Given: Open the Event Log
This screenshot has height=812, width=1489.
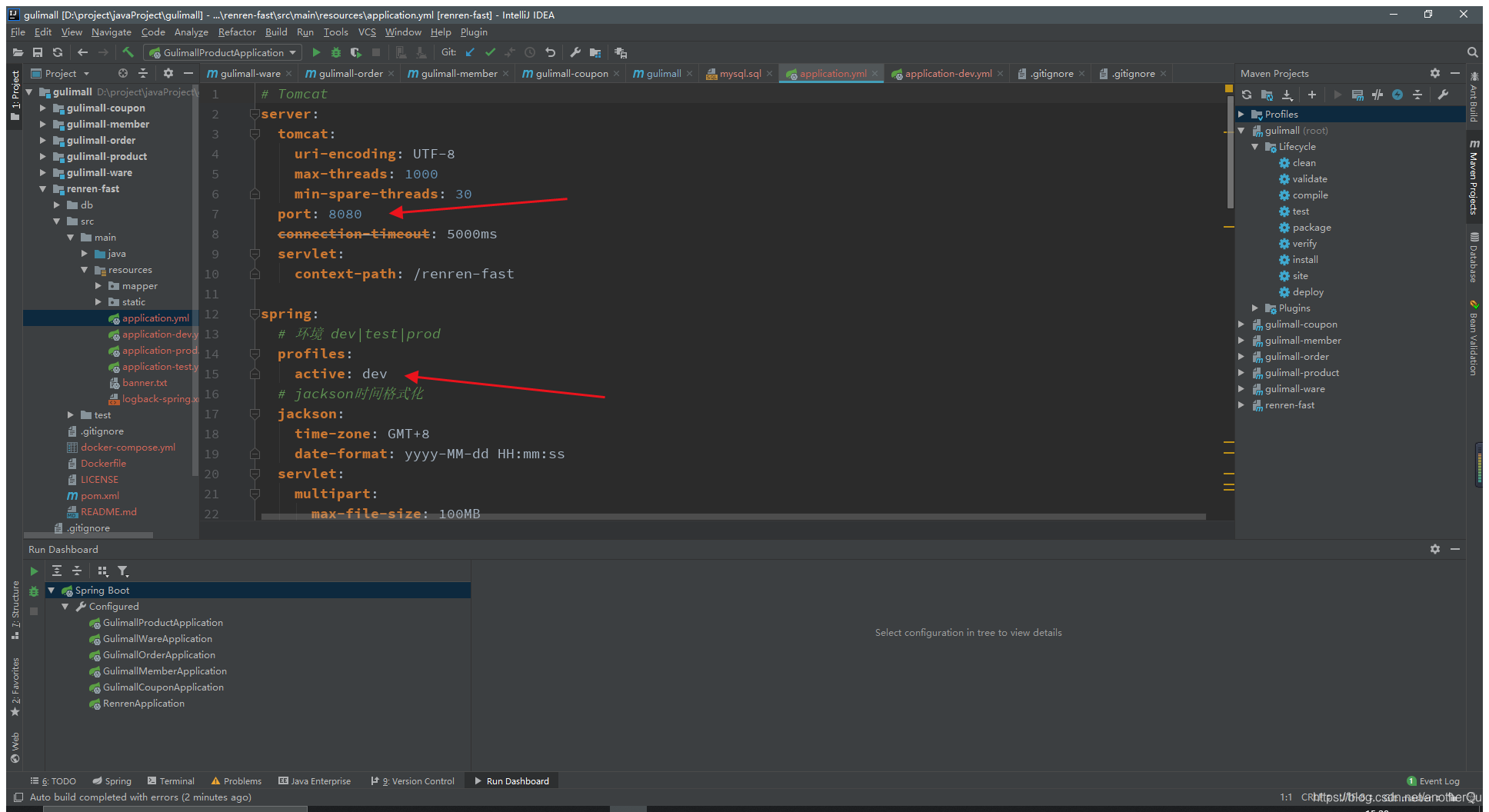Looking at the screenshot, I should tap(1433, 781).
